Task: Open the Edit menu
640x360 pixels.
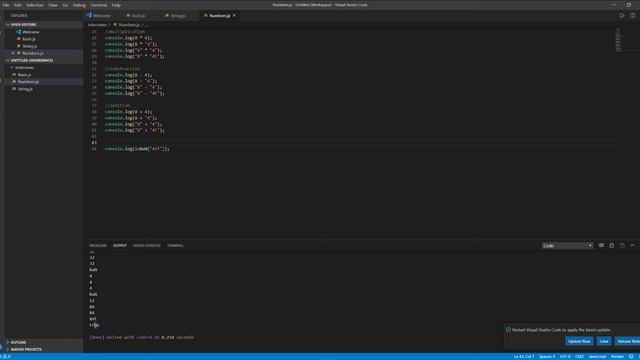Action: (18, 5)
